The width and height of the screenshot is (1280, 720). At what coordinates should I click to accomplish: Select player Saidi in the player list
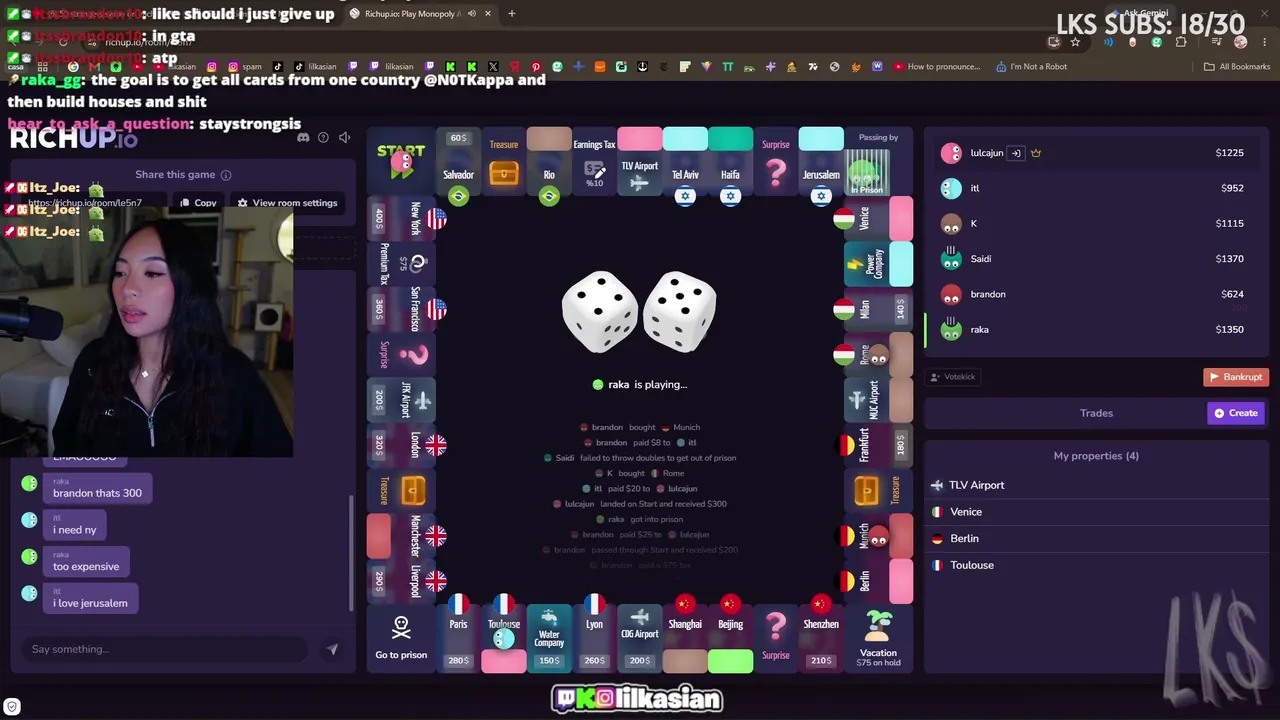pos(1095,259)
